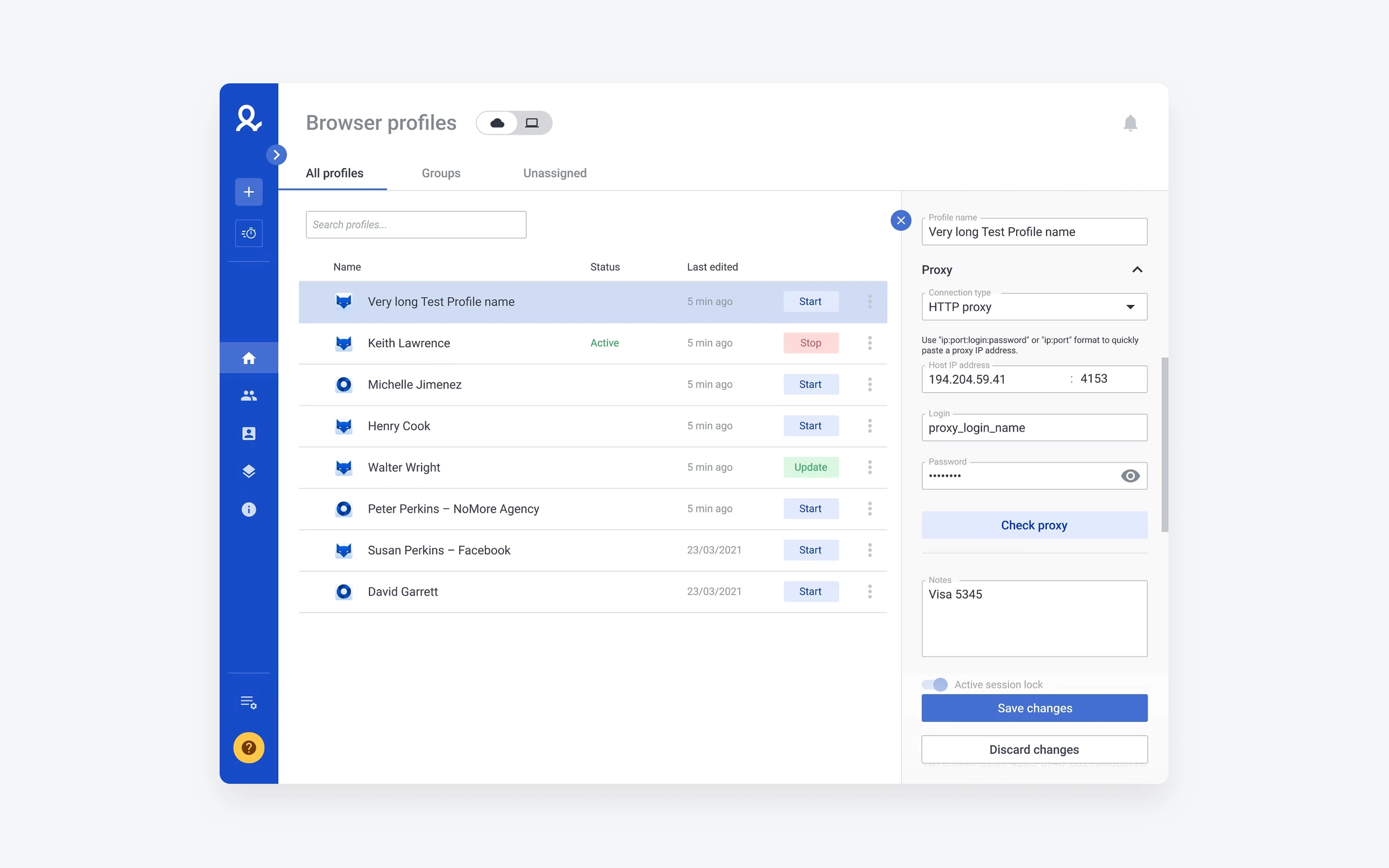Image resolution: width=1389 pixels, height=868 pixels.
Task: Click the browser icon of Walter Wright
Action: 343,467
